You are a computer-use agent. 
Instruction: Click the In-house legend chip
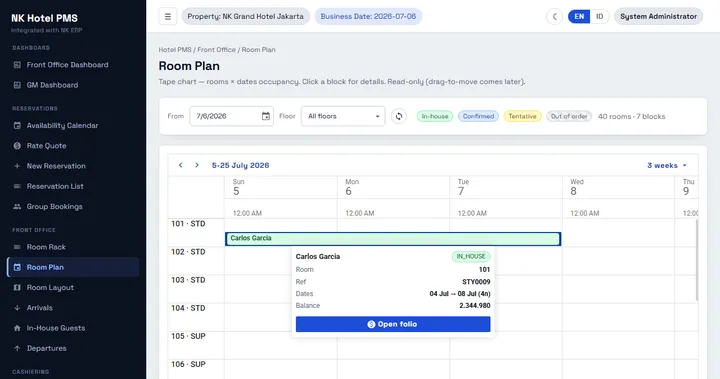pos(435,116)
